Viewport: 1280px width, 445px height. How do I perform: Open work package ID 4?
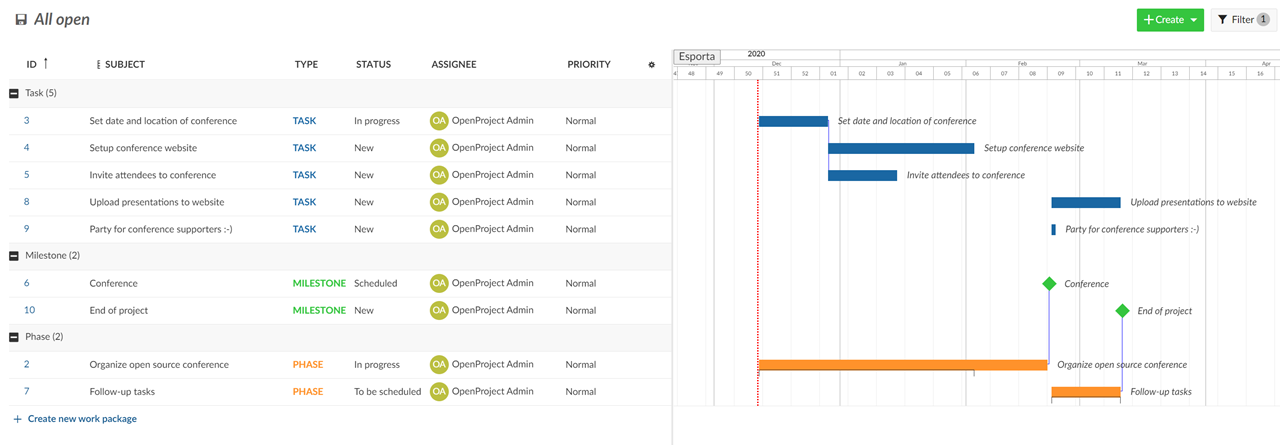click(27, 148)
